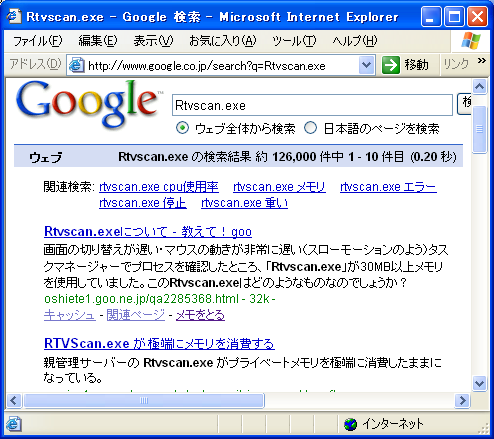
Task: Open the 関連ページ link
Action: 136,315
